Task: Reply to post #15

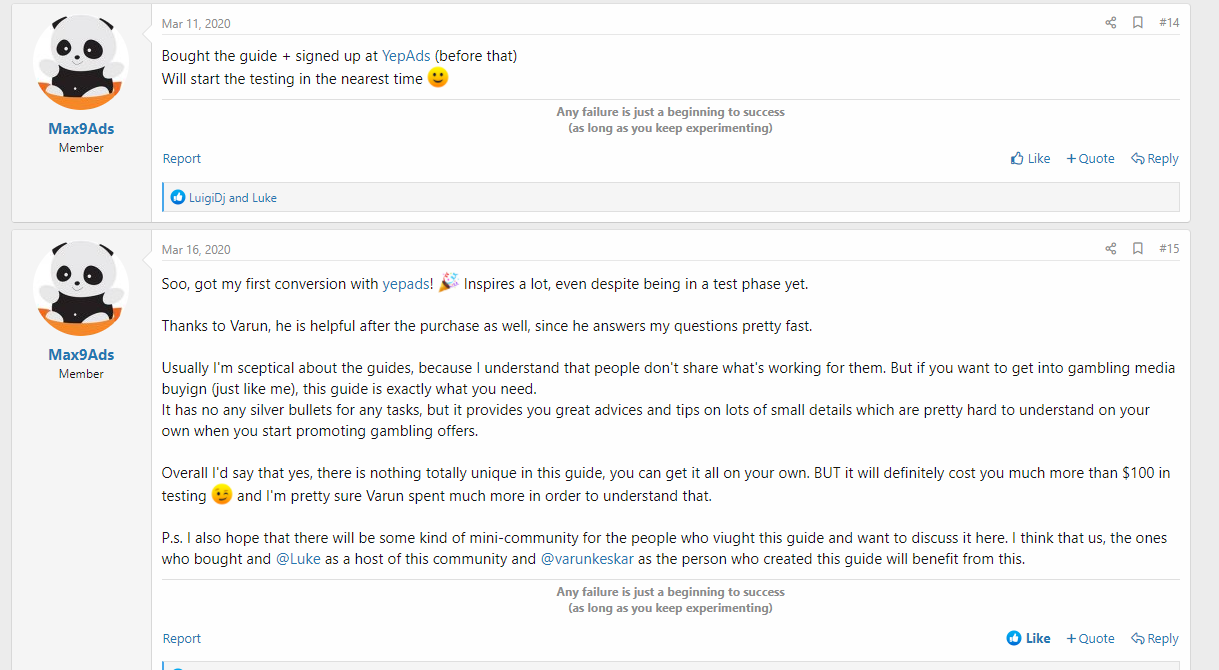Action: coord(1155,639)
